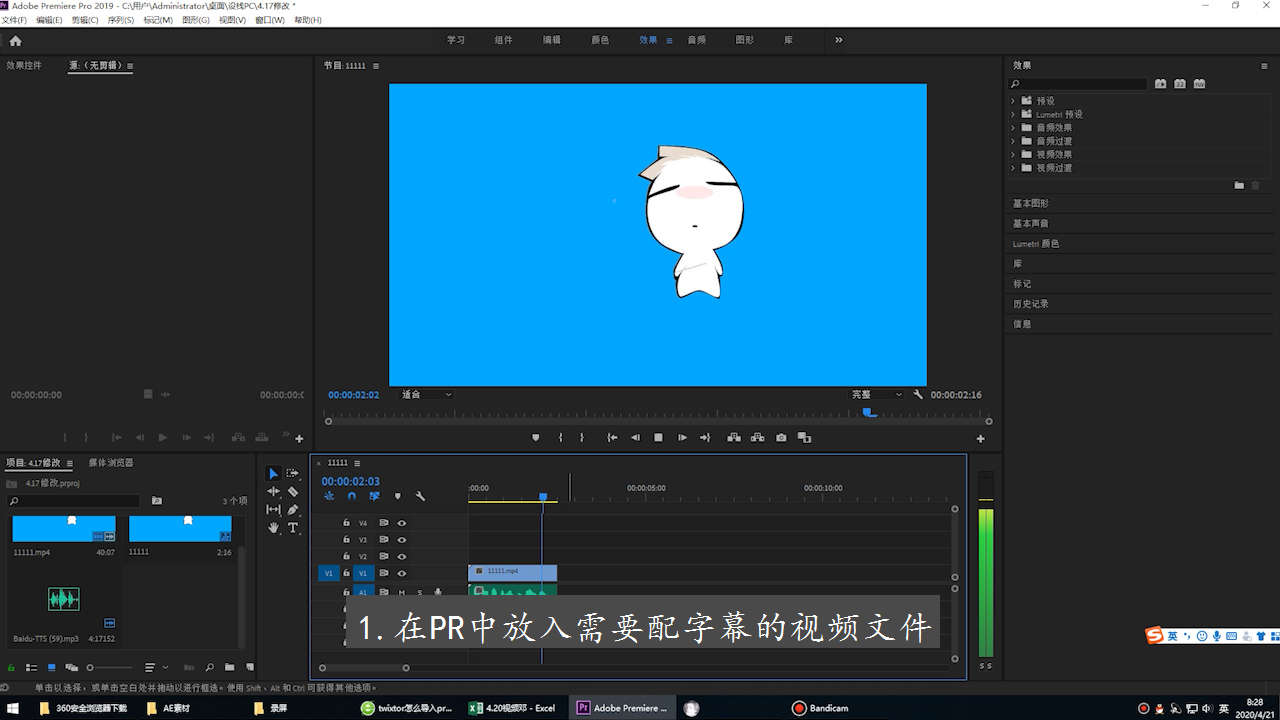Image resolution: width=1280 pixels, height=720 pixels.
Task: Select the Slip tool
Action: coord(273,509)
